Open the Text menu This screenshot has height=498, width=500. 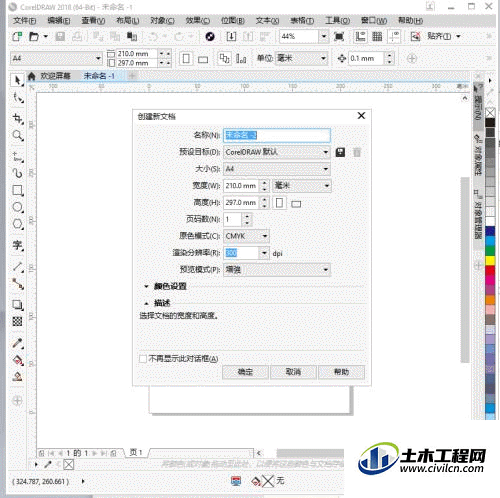coord(267,21)
